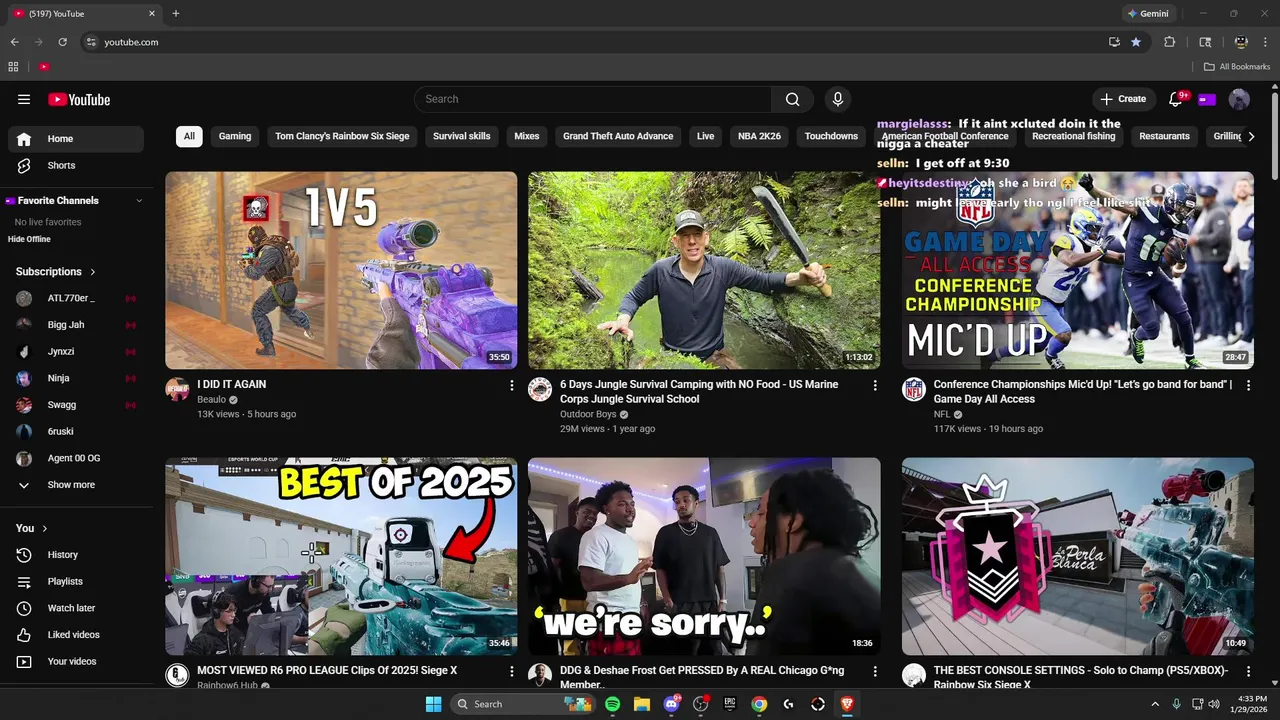Image resolution: width=1280 pixels, height=720 pixels.
Task: Open Epic Games Launcher from taskbar
Action: coord(730,704)
